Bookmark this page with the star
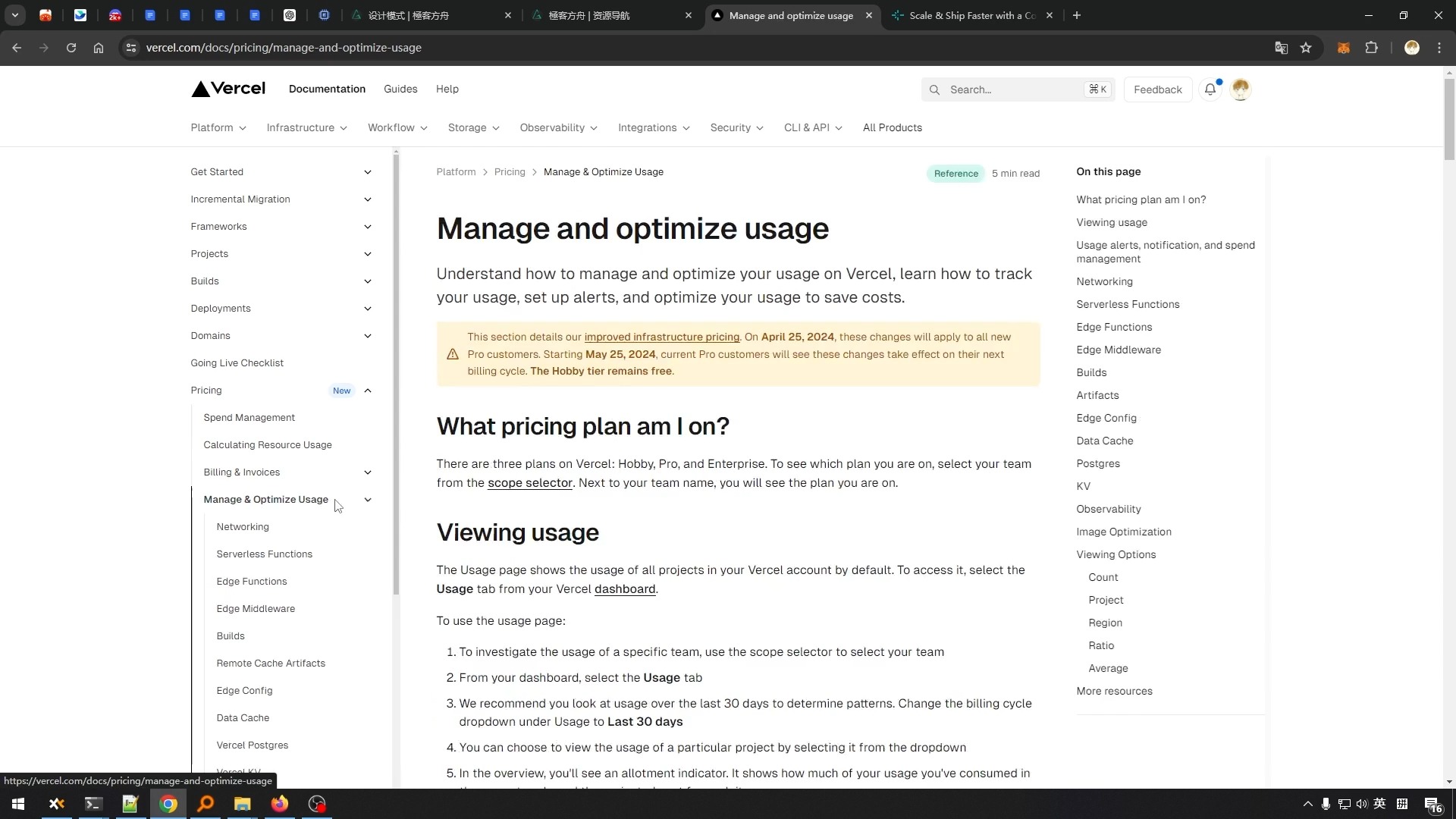The image size is (1456, 819). pos(1306,48)
